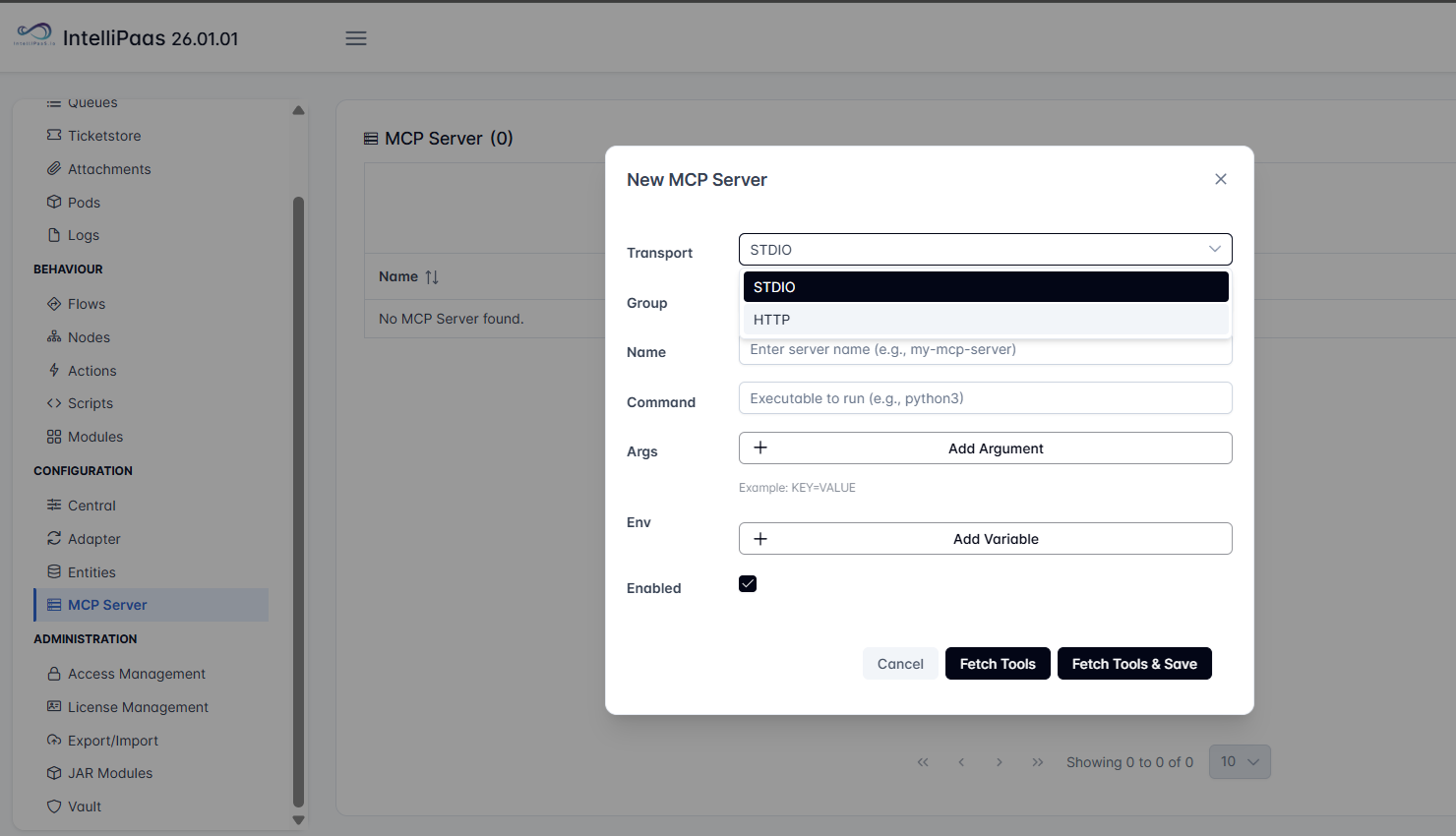Click the Logs file icon

54,235
